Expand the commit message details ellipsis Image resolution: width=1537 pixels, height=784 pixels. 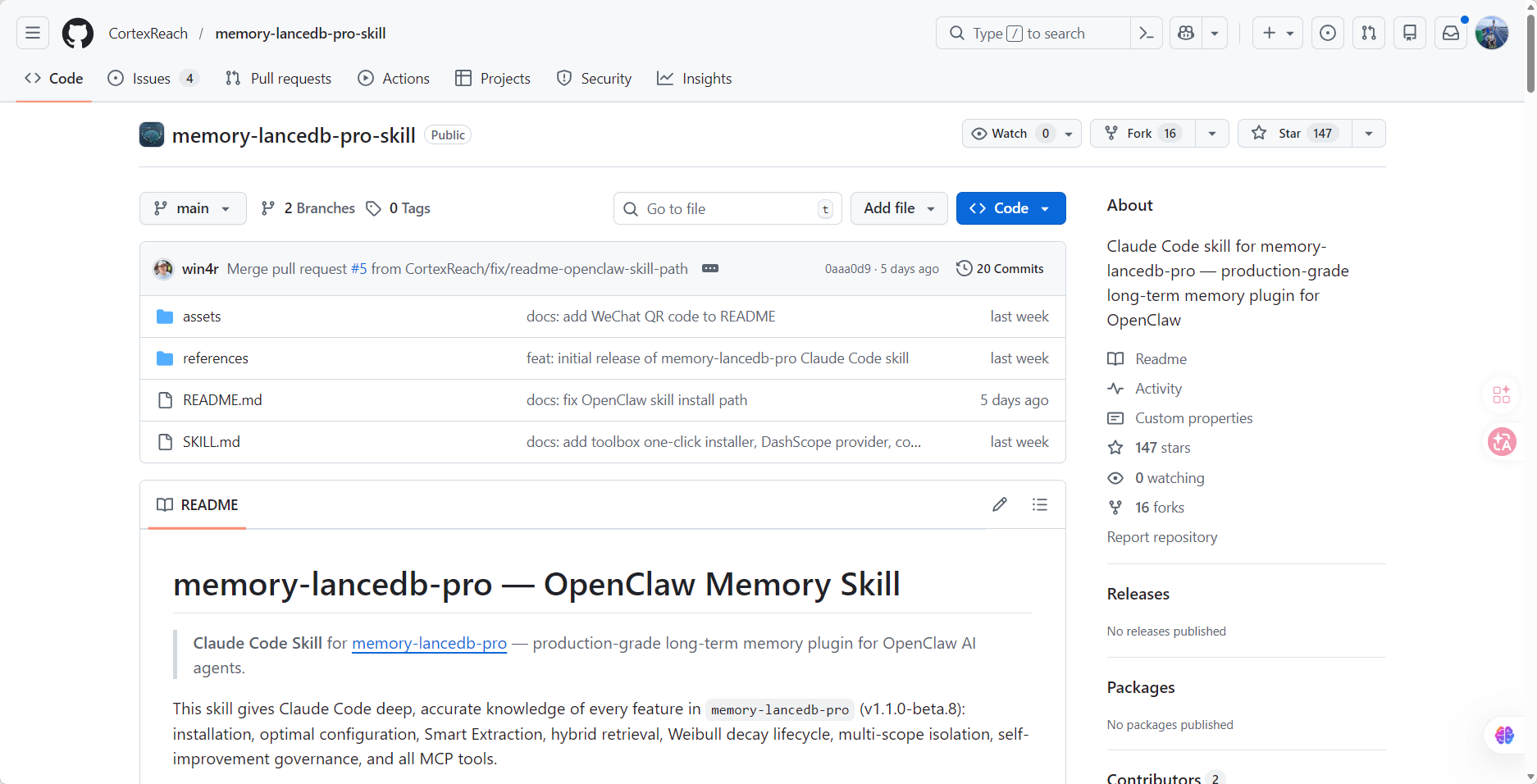pos(710,269)
